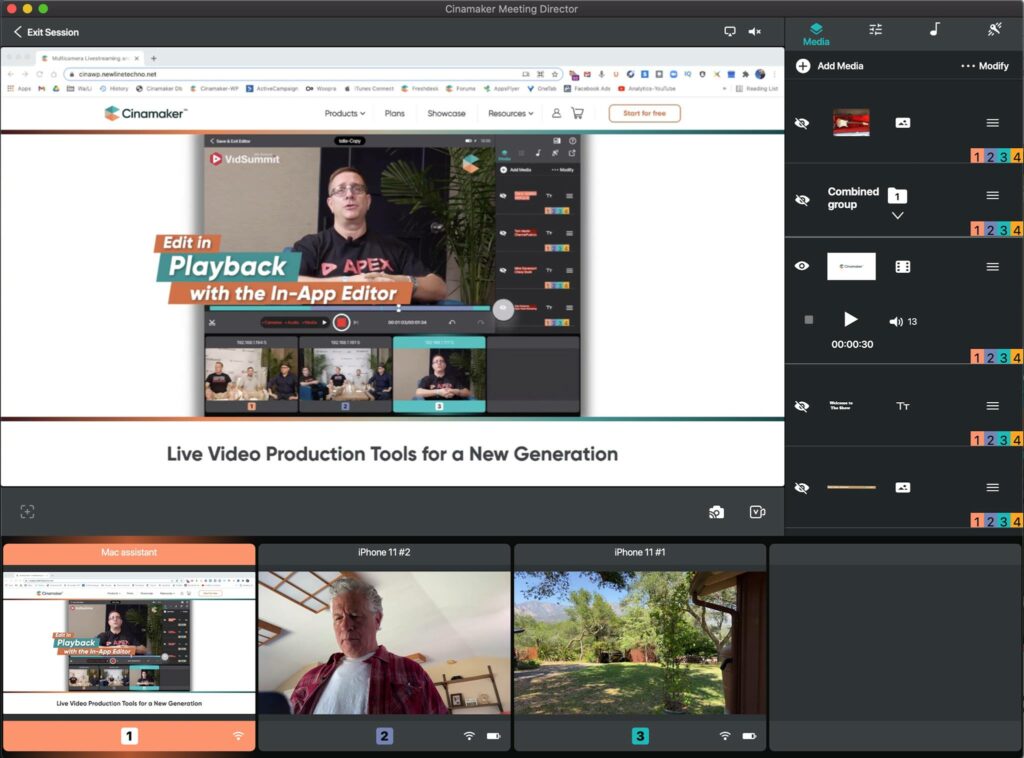Click number badge 1 under Mac assistant
The height and width of the screenshot is (758, 1024).
(129, 736)
